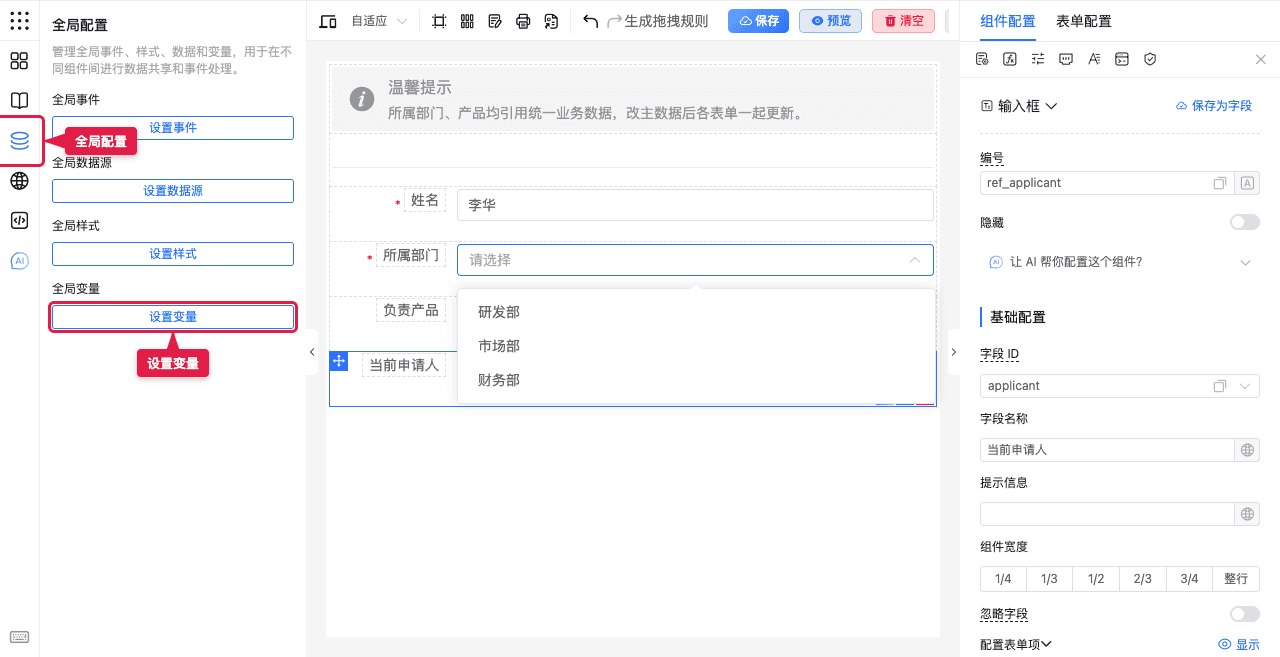
Task: Select 2/3 component width
Action: coord(1142,579)
